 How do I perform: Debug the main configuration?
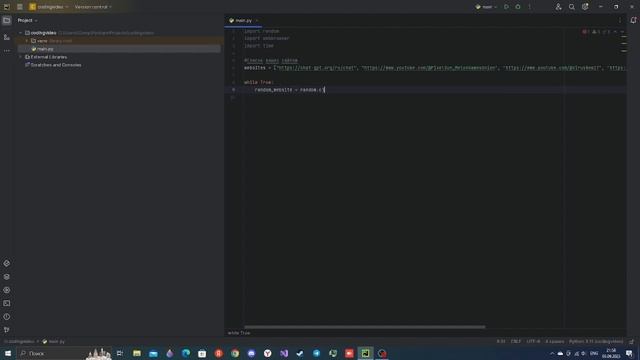[518, 7]
